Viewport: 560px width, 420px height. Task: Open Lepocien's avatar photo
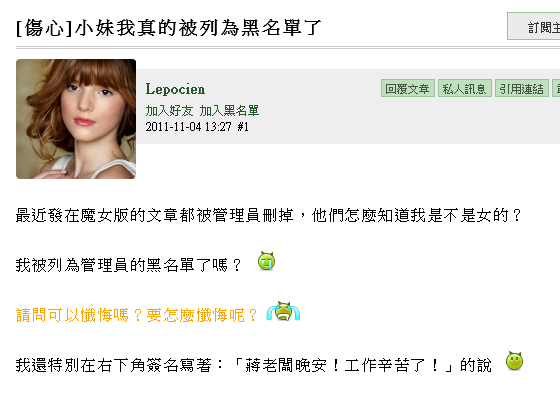point(76,119)
